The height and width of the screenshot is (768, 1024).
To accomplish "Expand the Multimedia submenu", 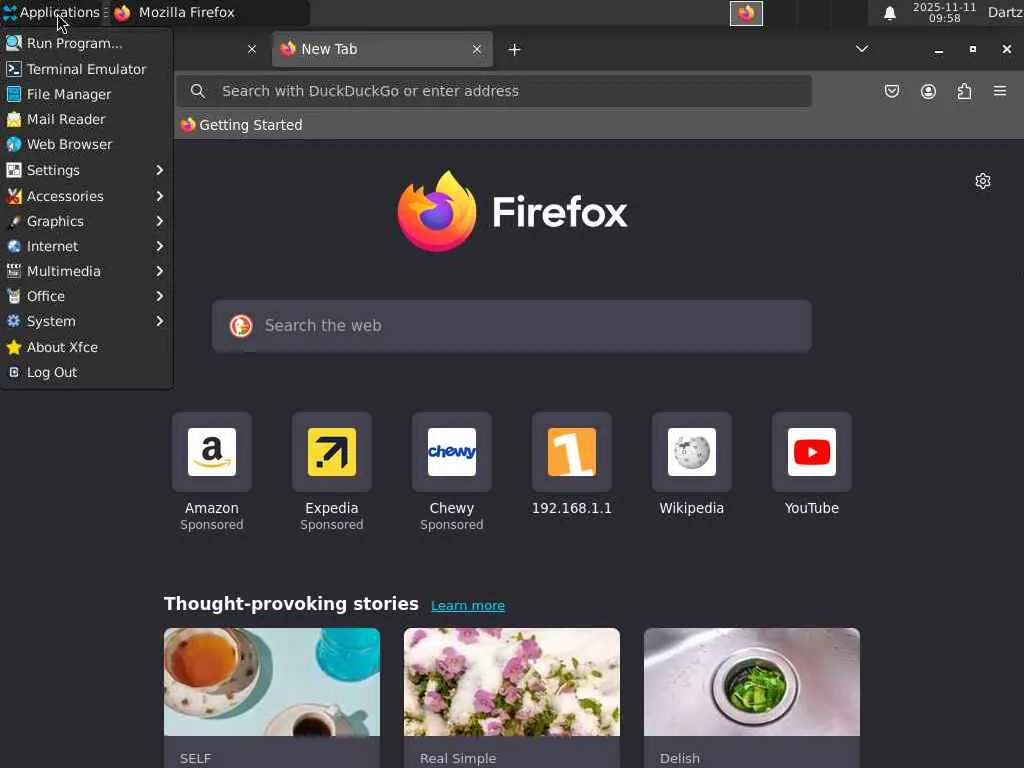I will coord(86,271).
